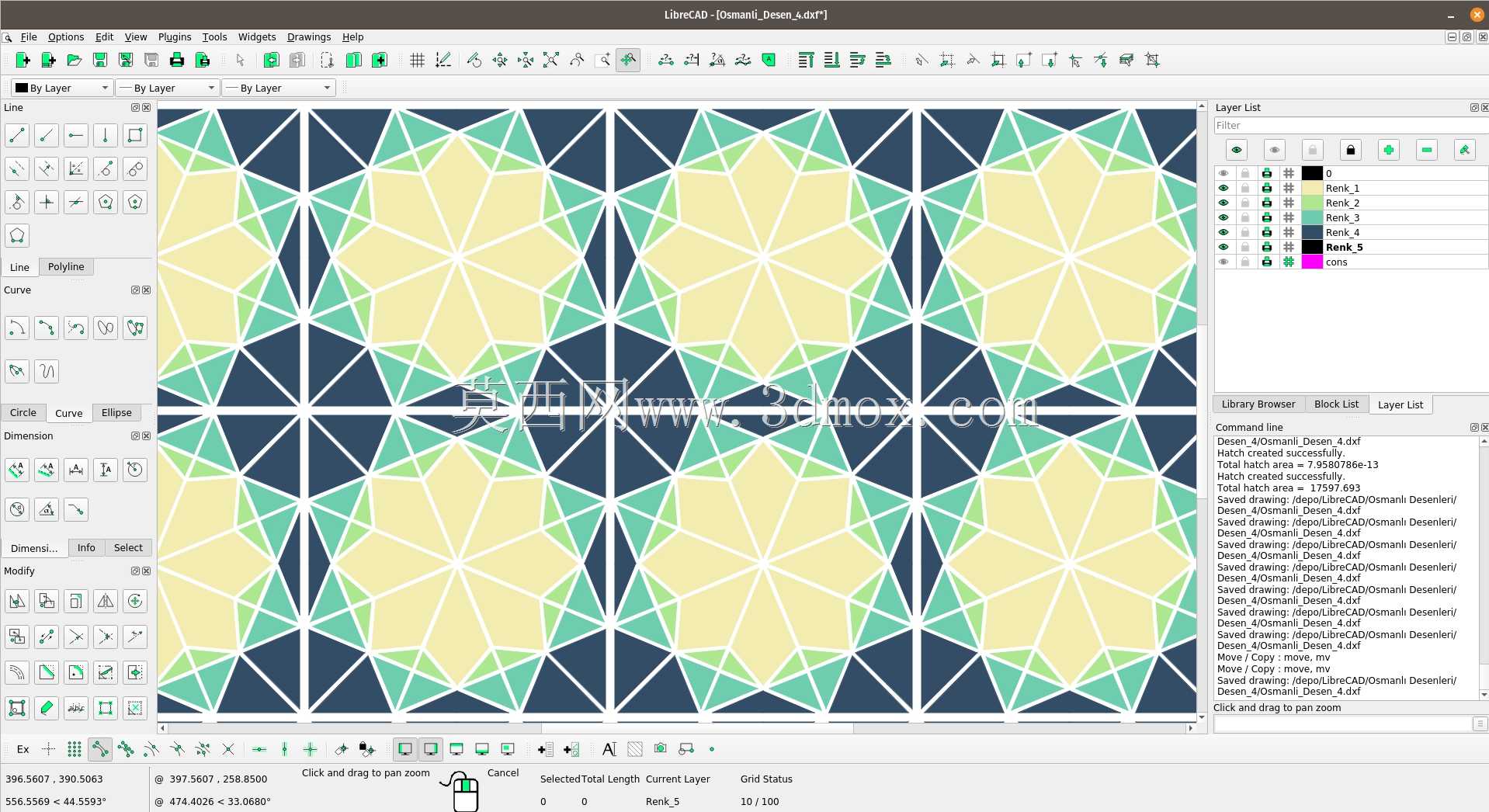This screenshot has width=1489, height=812.
Task: Zoom out of the drawing
Action: click(526, 60)
